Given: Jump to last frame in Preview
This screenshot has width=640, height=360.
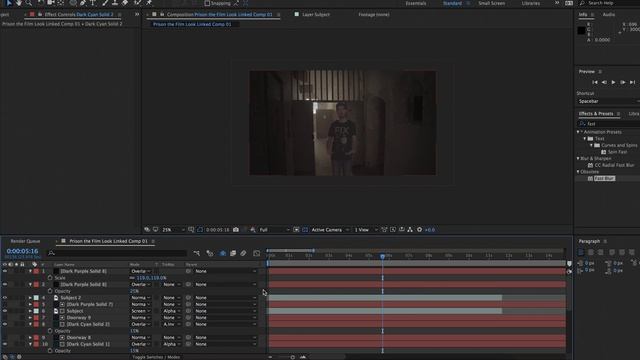Looking at the screenshot, I should pyautogui.click(x=632, y=82).
